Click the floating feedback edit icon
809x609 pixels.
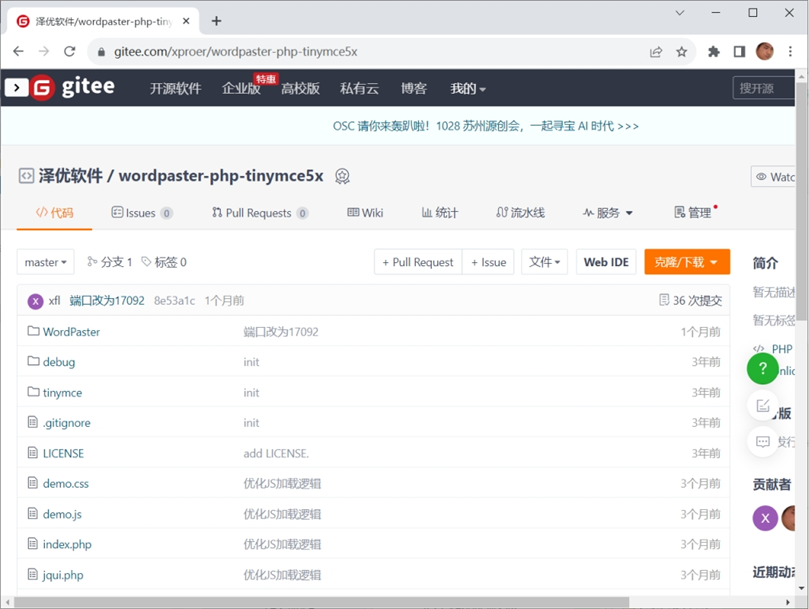[763, 406]
